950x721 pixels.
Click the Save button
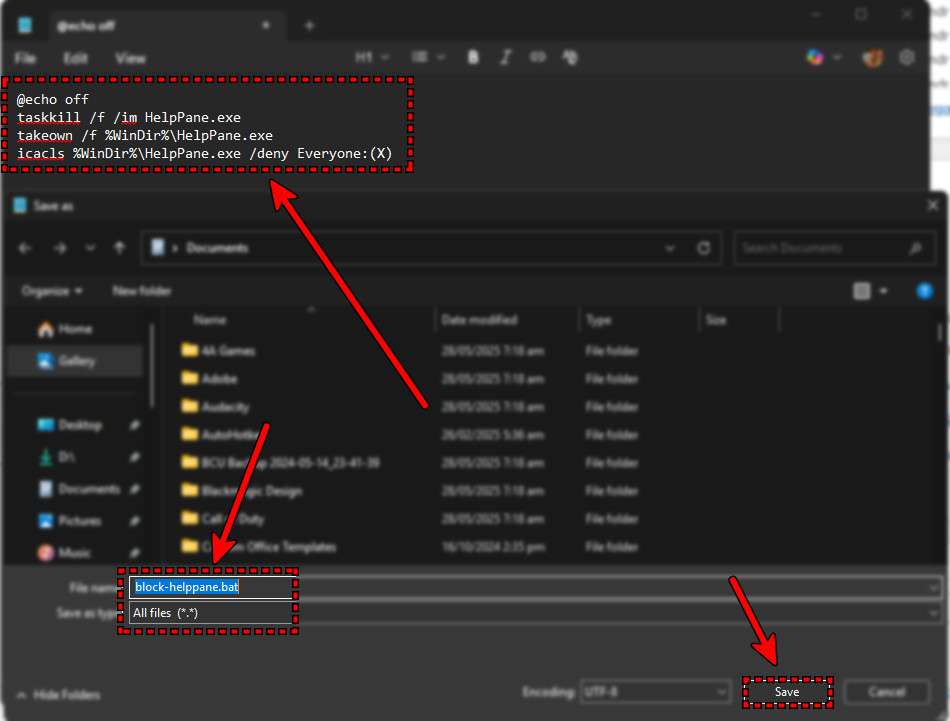point(787,691)
